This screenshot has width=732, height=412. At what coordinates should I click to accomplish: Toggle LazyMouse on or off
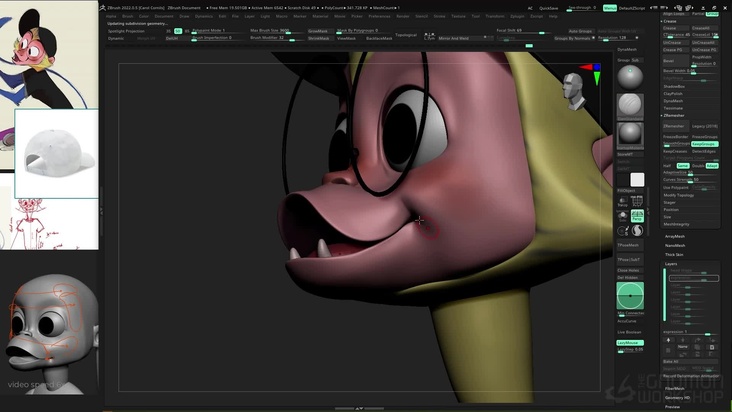click(630, 343)
